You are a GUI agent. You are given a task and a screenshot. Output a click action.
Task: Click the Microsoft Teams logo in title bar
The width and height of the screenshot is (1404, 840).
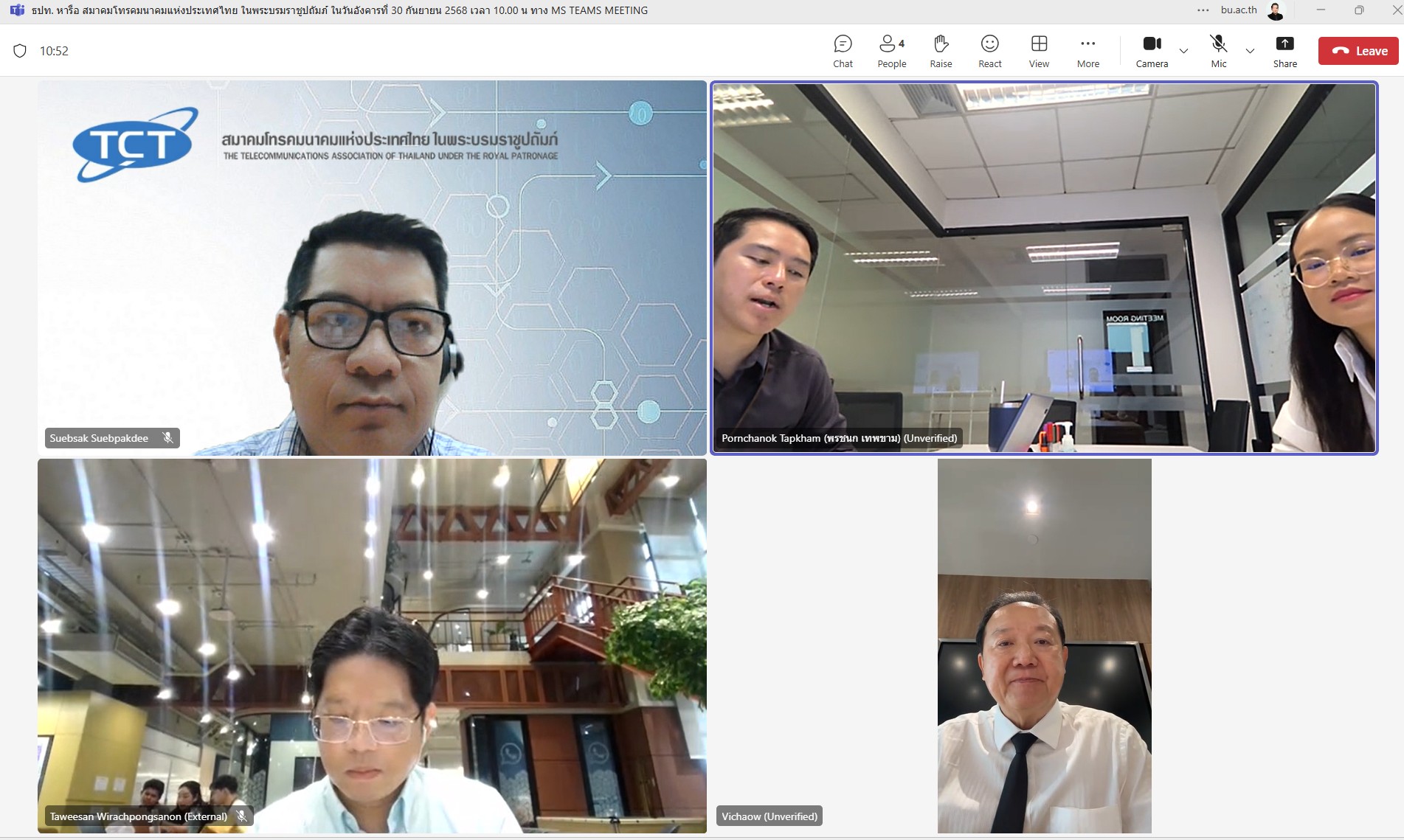pyautogui.click(x=16, y=10)
